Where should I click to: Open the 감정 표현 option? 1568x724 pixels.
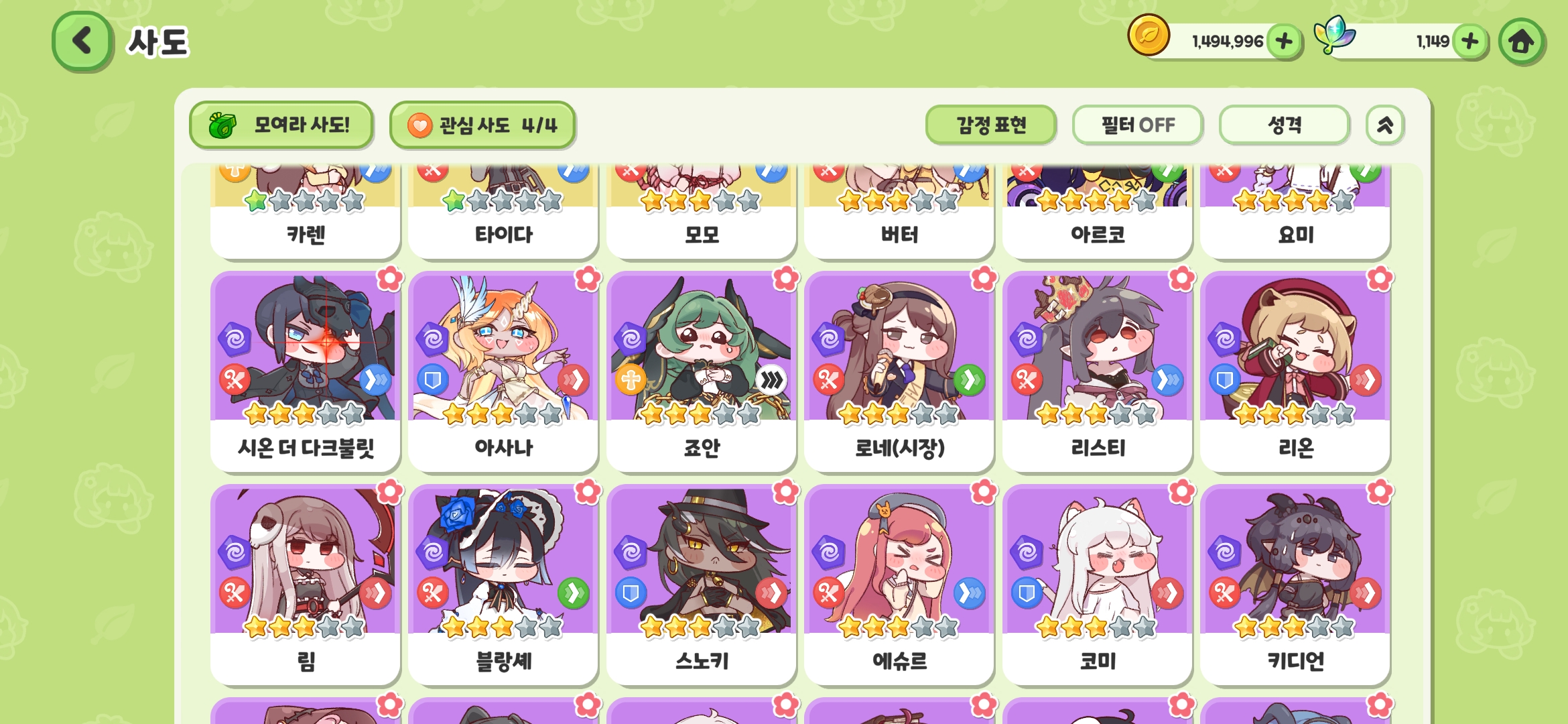point(991,125)
